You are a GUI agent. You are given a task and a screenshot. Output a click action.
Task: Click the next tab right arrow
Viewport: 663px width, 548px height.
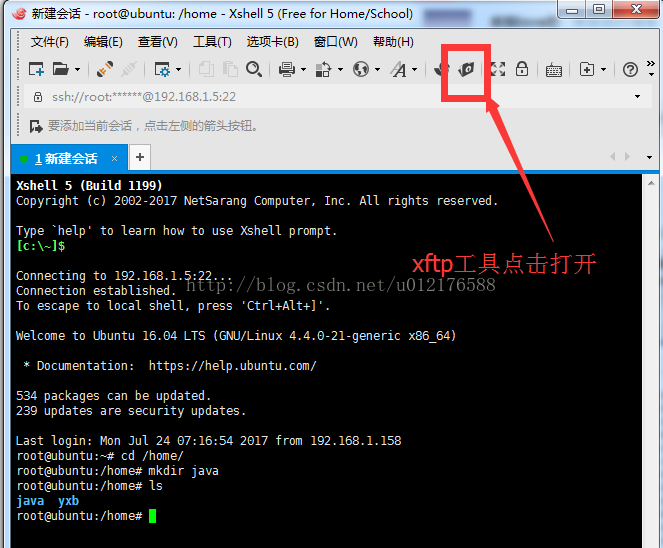(x=627, y=157)
